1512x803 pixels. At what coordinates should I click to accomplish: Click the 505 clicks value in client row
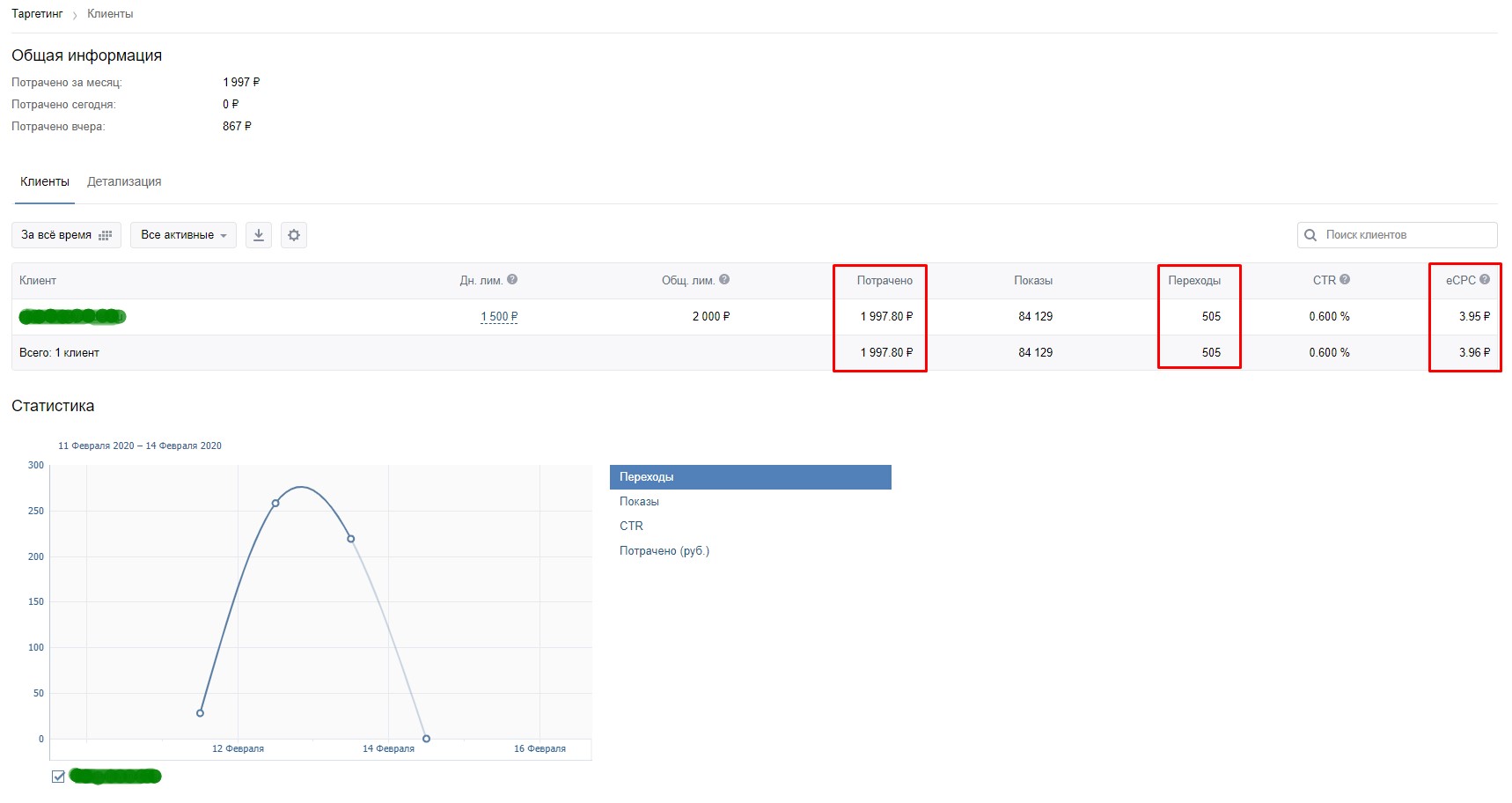coord(1212,317)
